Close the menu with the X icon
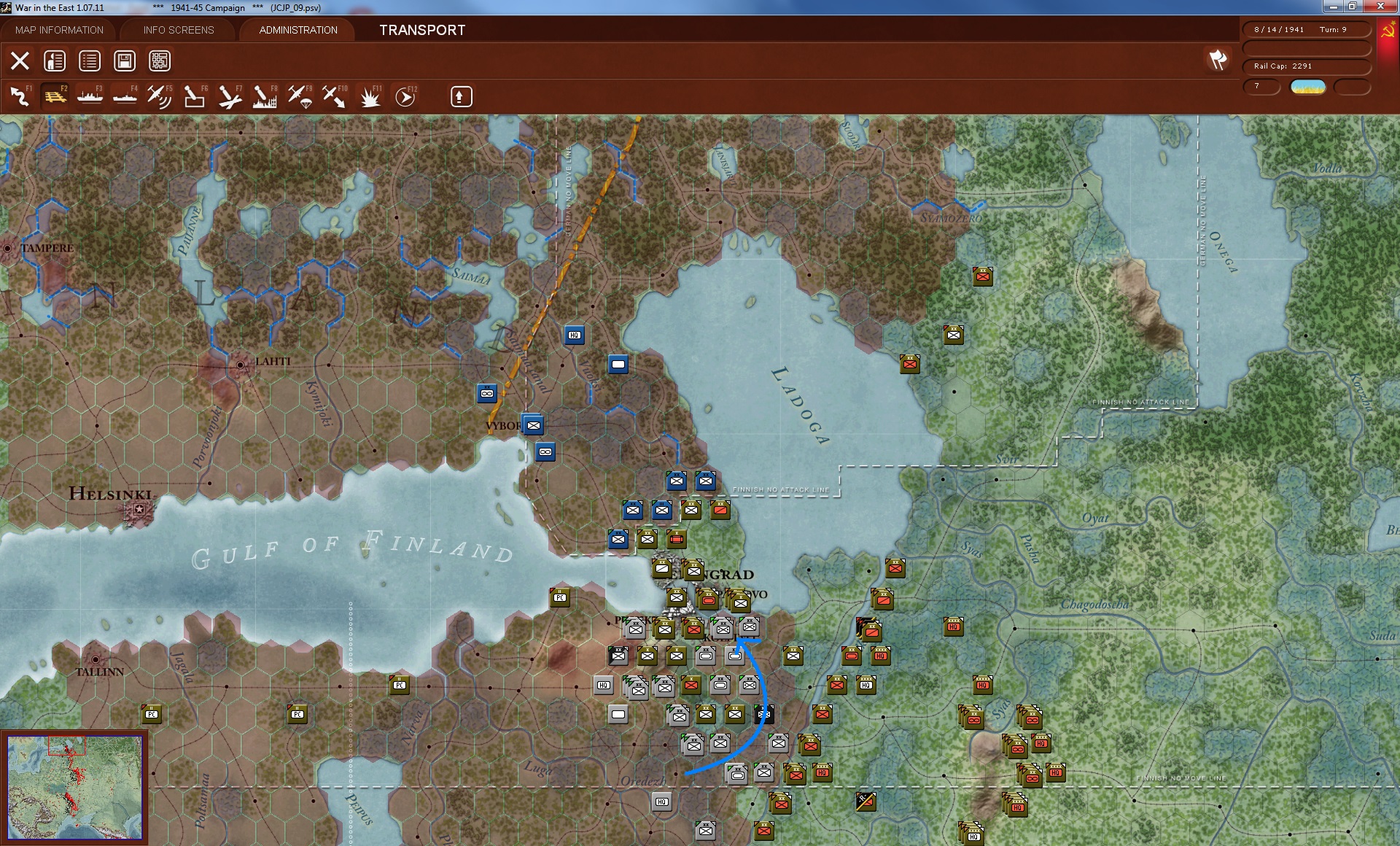 click(x=20, y=61)
